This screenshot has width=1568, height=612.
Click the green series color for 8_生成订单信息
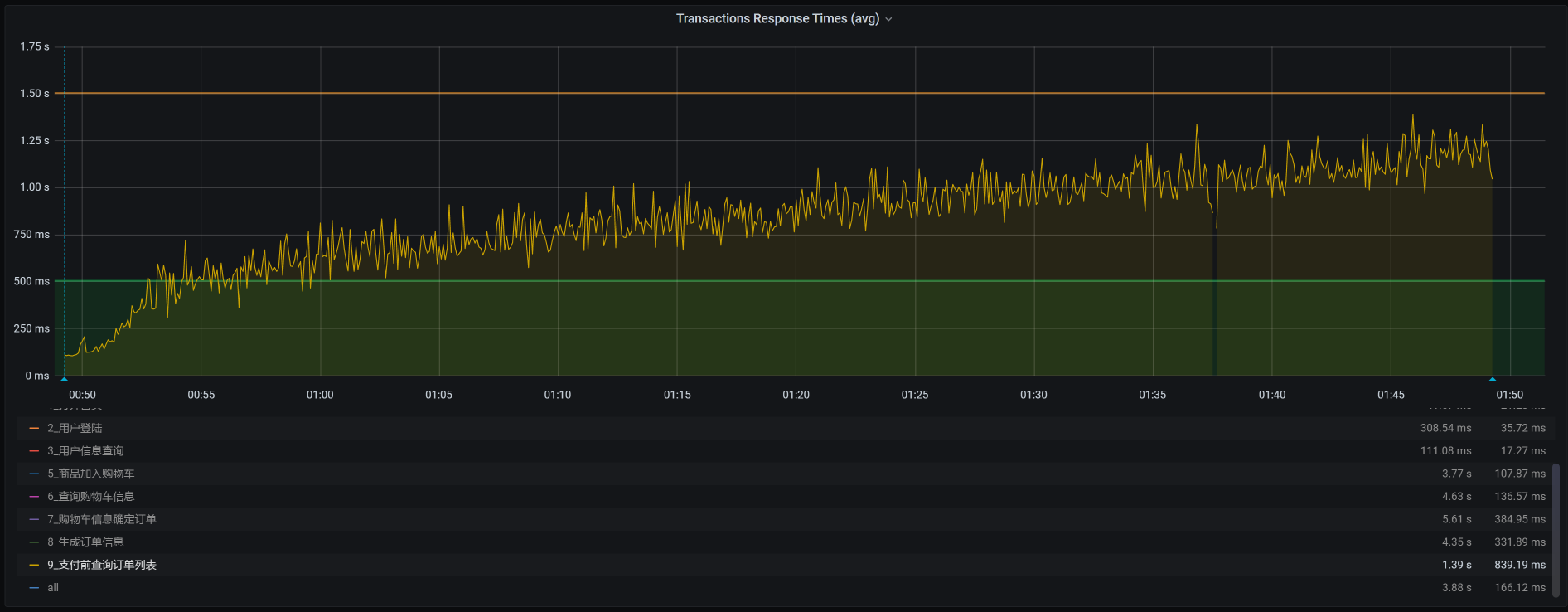coord(34,542)
